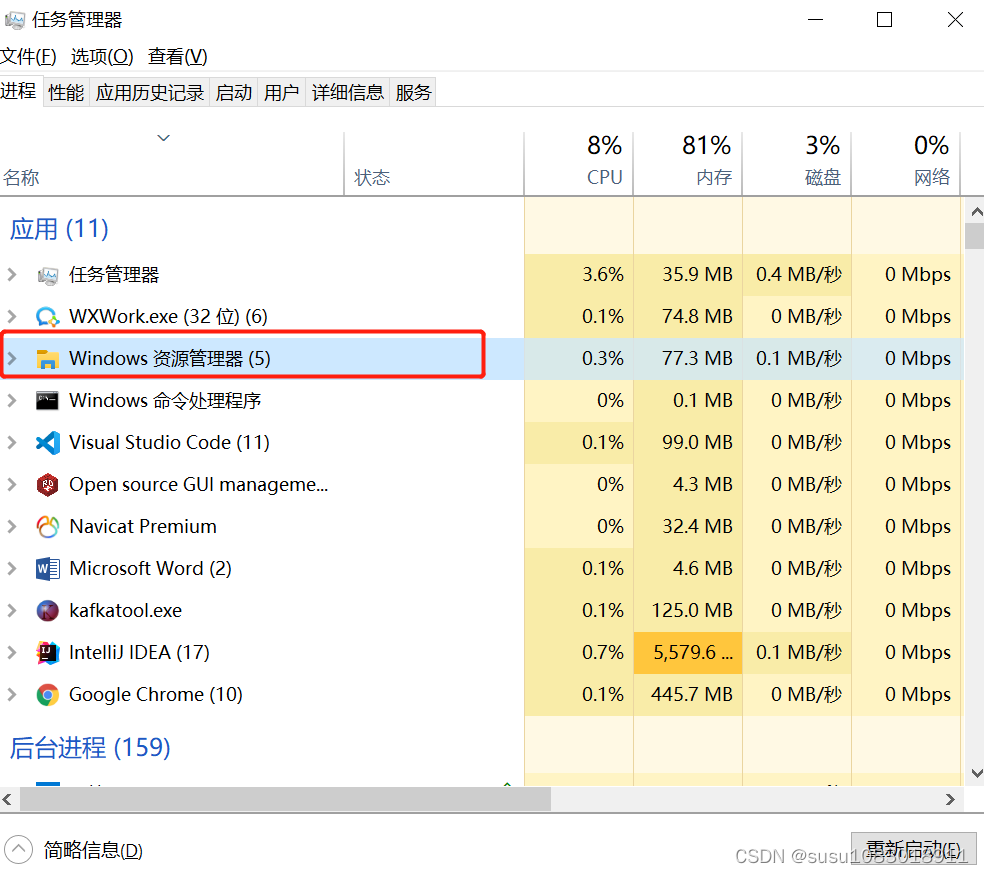Click the horizontal scrollbar left arrow
Viewport: 984px width, 873px height.
(8, 800)
